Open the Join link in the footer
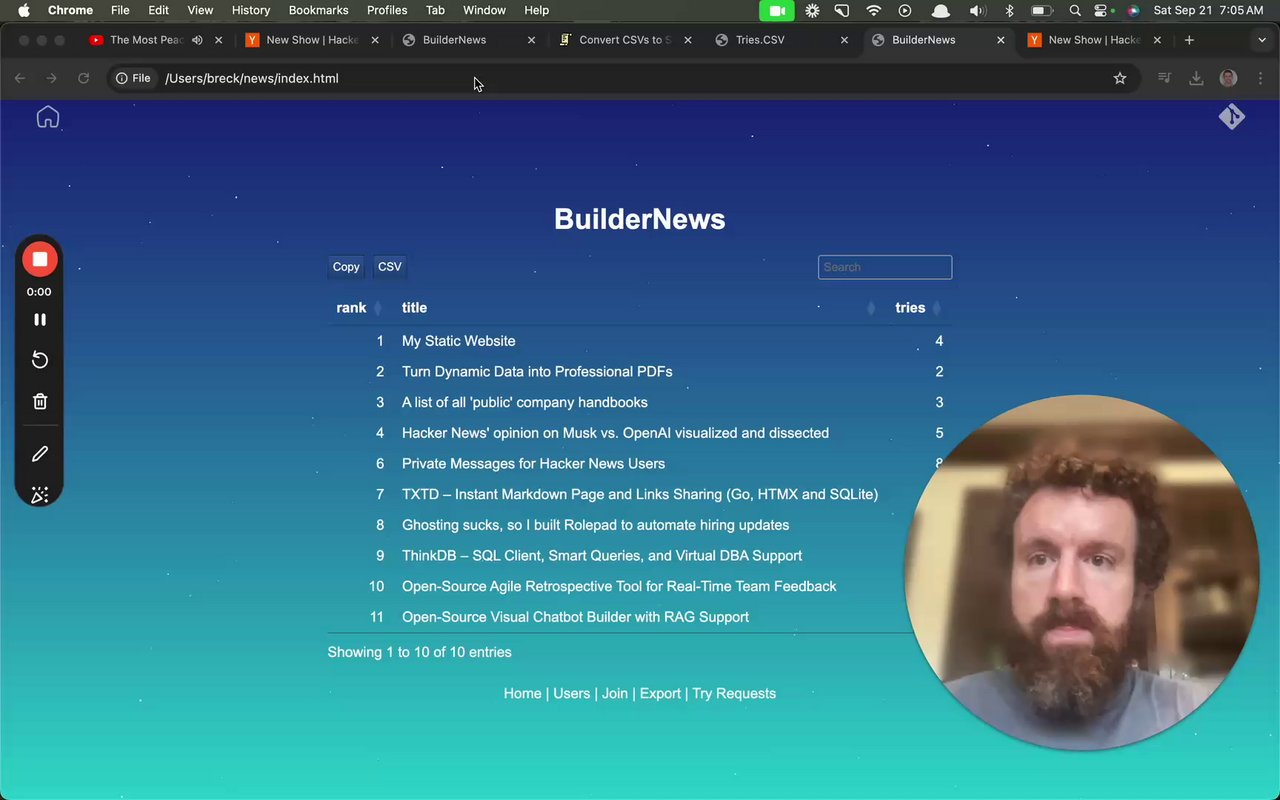 [x=615, y=693]
